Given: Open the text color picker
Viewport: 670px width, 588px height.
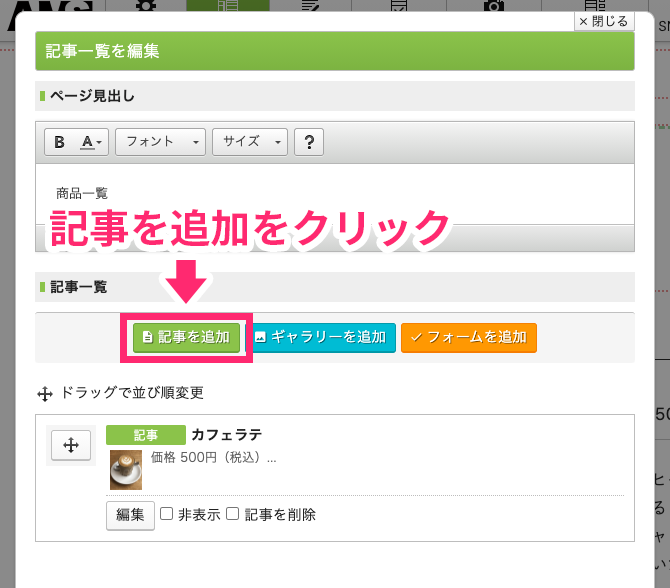Looking at the screenshot, I should point(92,142).
